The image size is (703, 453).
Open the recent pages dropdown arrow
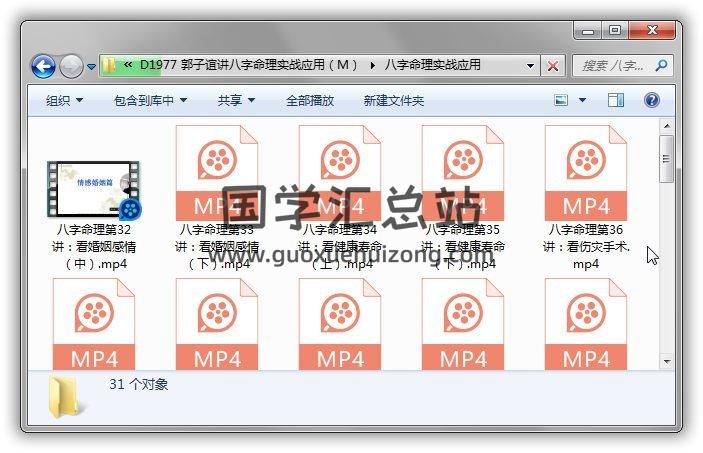coord(91,67)
